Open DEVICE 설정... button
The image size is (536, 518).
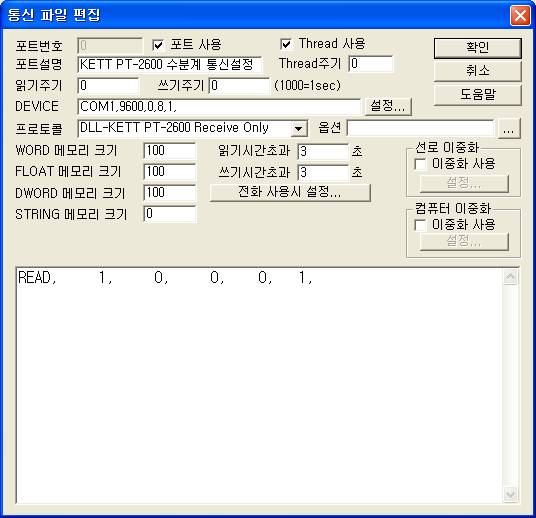[388, 106]
